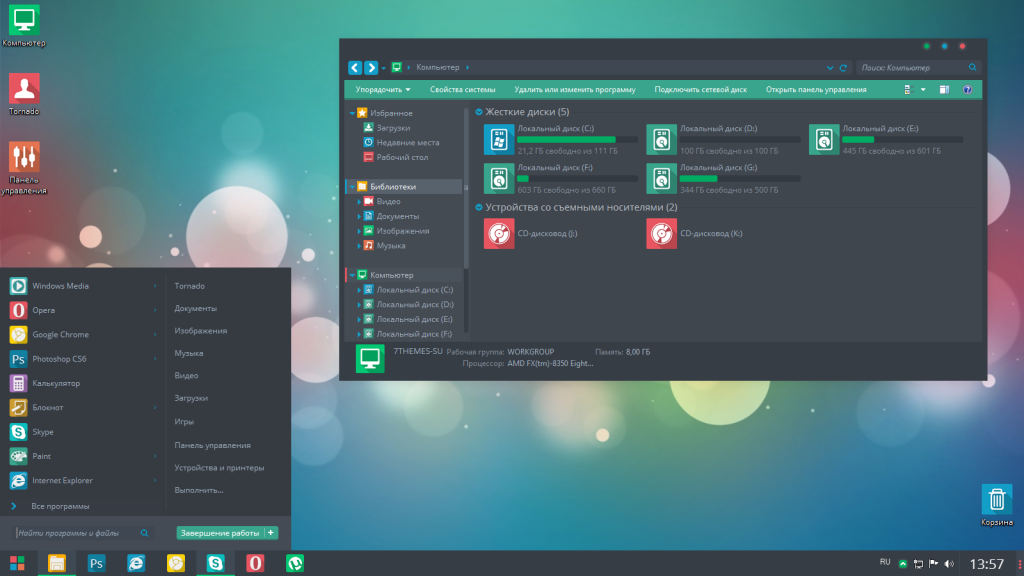
Task: Open CD drive (J:) icon
Action: coord(499,233)
